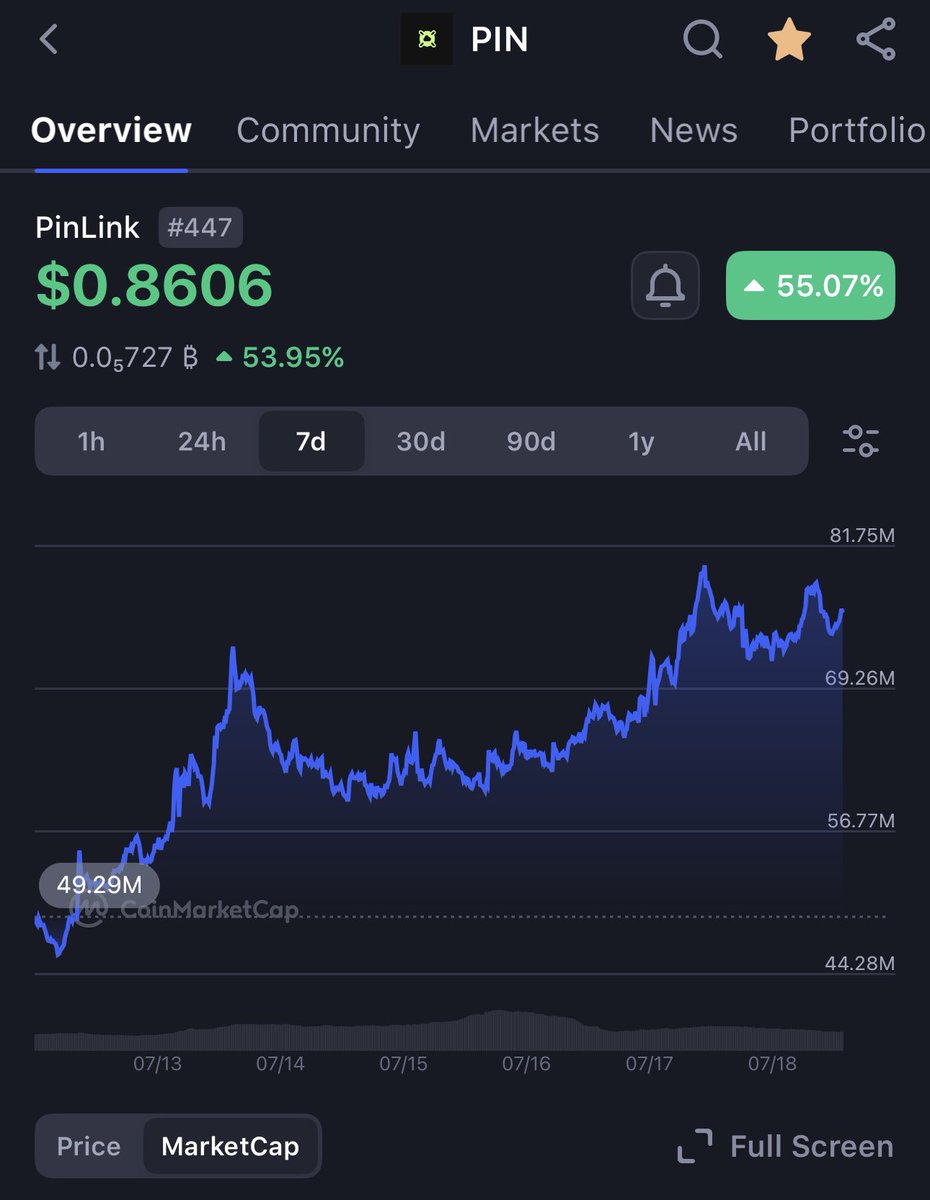
Task: Open the search magnifier icon
Action: pyautogui.click(x=703, y=40)
